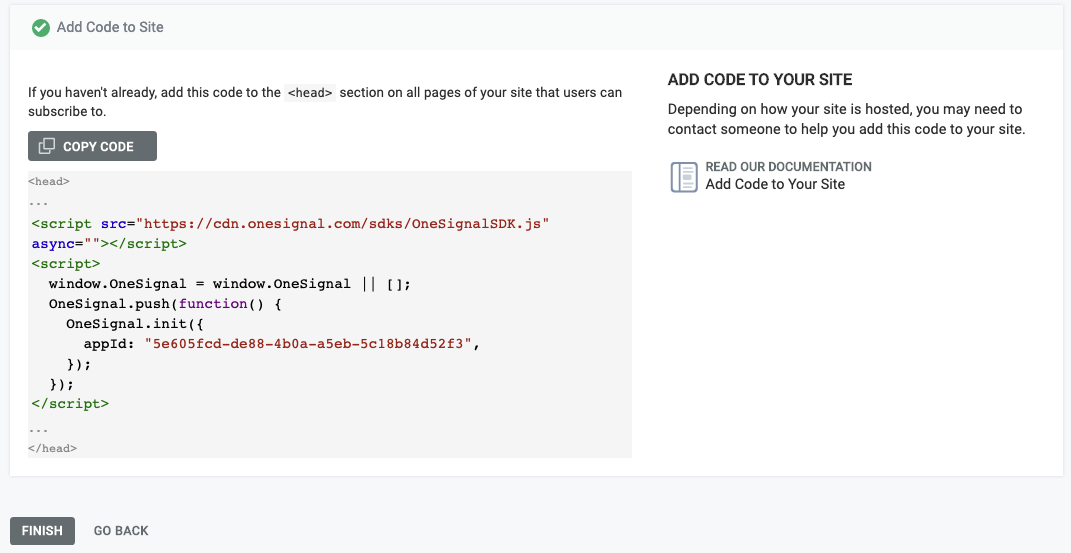Image resolution: width=1071 pixels, height=553 pixels.
Task: Click the copy icon in the Copy Code button
Action: [x=46, y=146]
